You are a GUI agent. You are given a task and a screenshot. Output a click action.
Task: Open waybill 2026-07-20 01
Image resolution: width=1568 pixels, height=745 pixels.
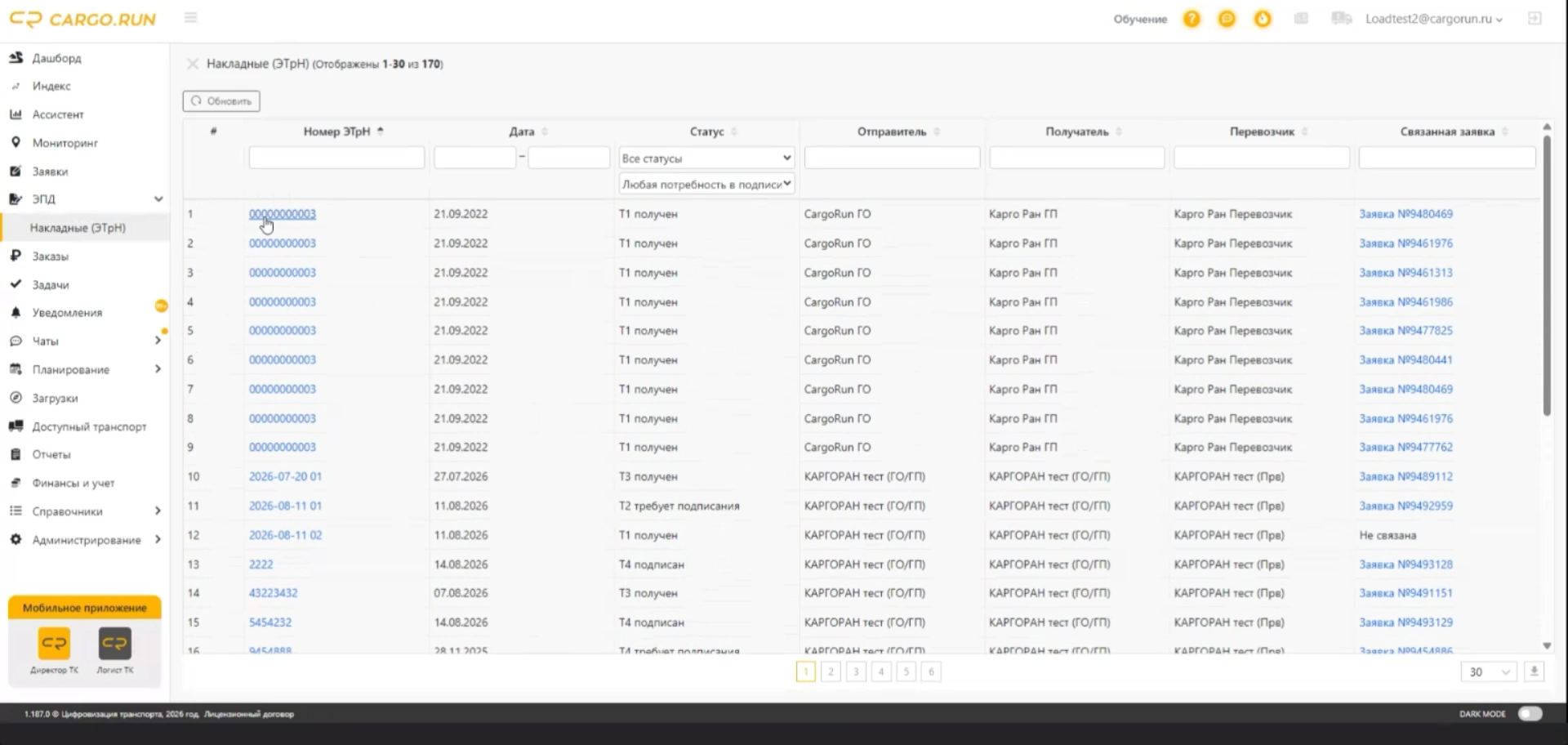pos(285,476)
